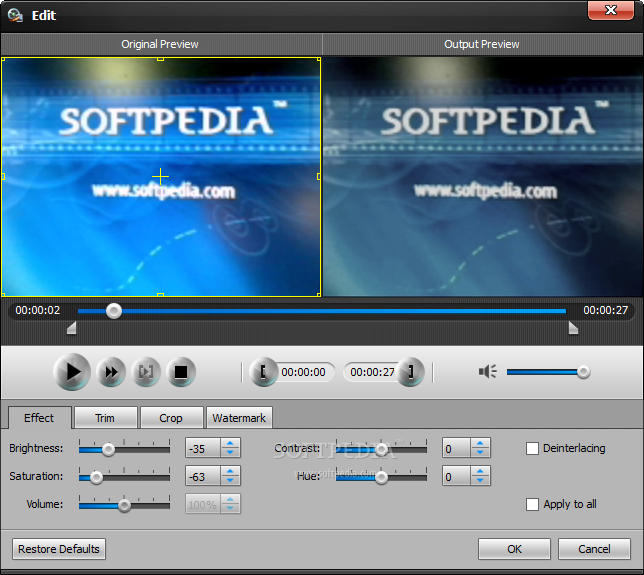Increase Contrast with the up arrow
Image resolution: width=644 pixels, height=575 pixels.
(x=480, y=443)
